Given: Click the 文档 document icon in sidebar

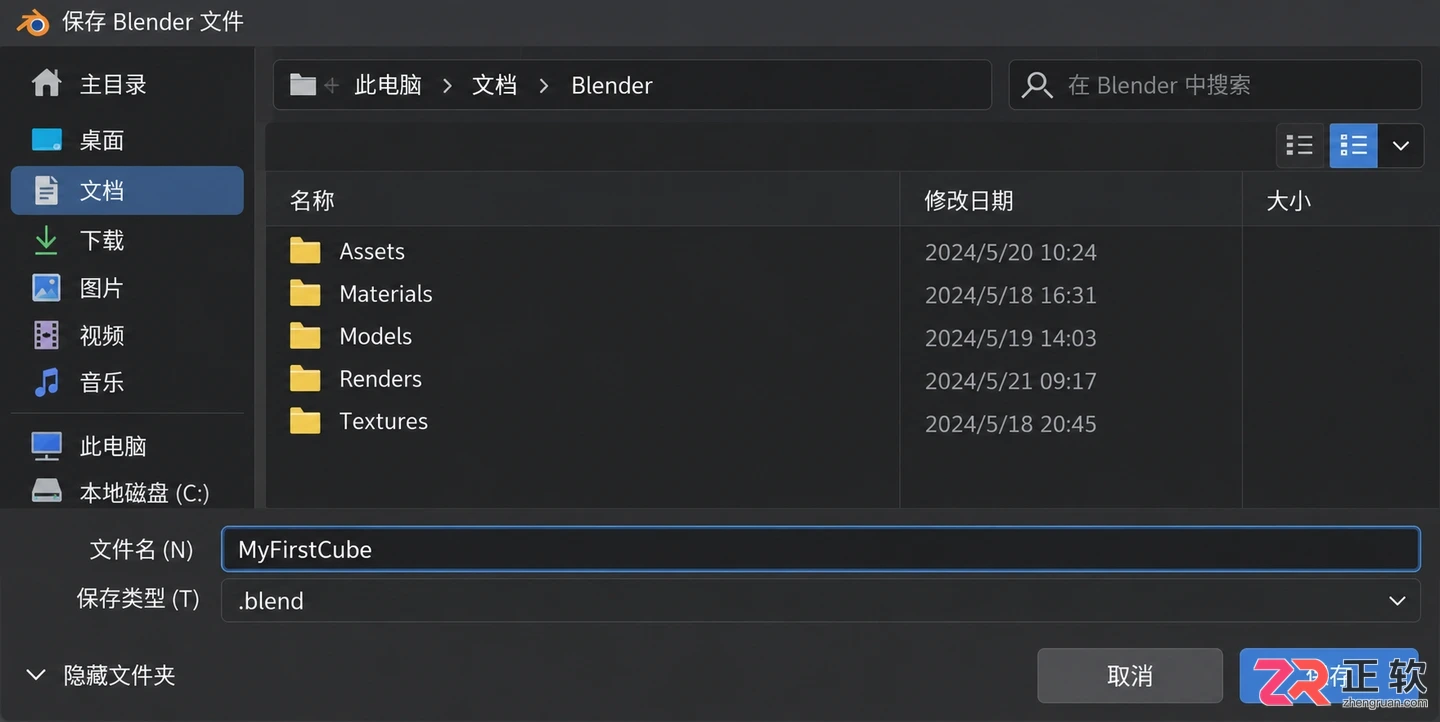Looking at the screenshot, I should coord(46,190).
